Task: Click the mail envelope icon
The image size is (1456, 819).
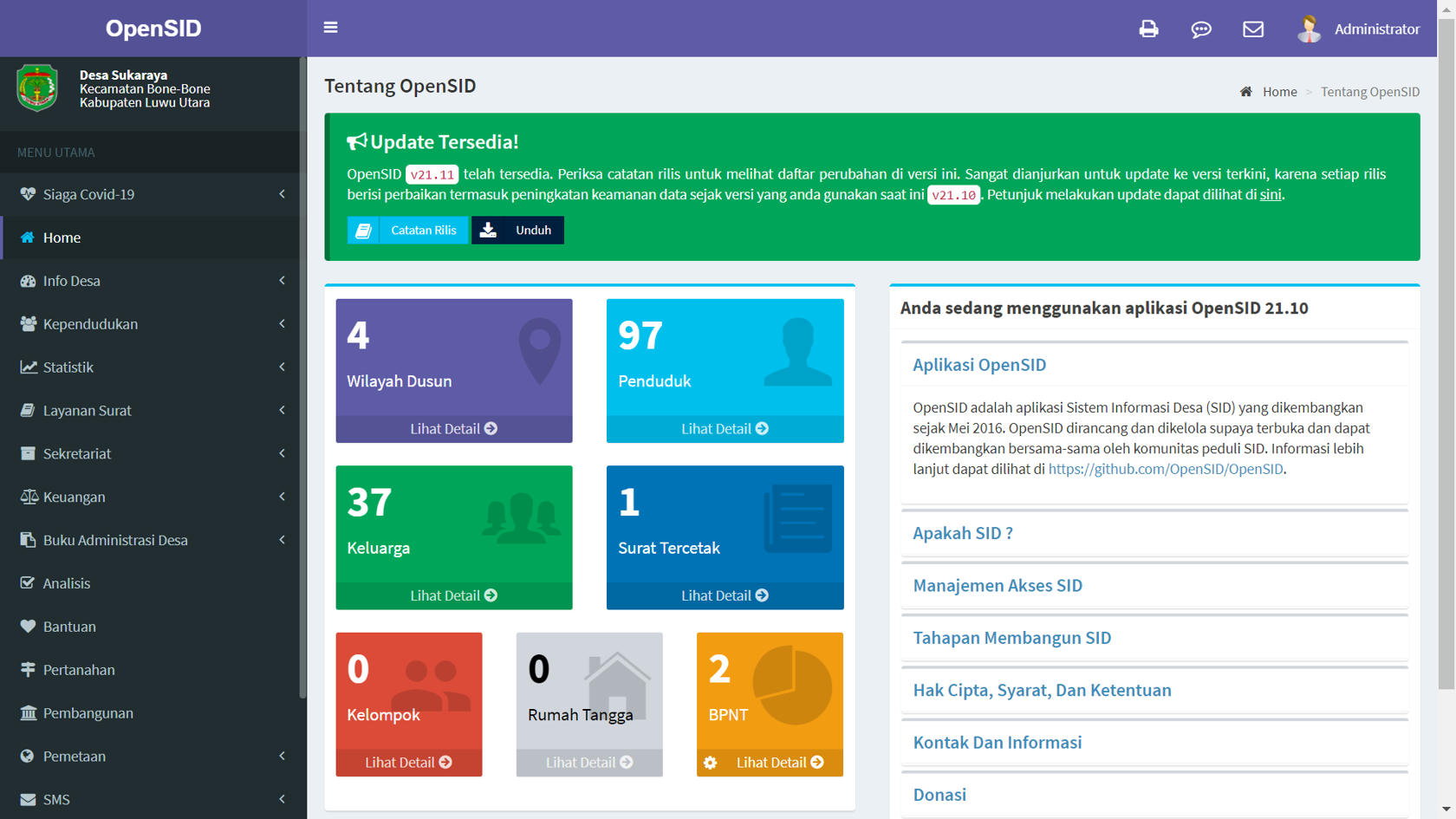Action: (1253, 29)
